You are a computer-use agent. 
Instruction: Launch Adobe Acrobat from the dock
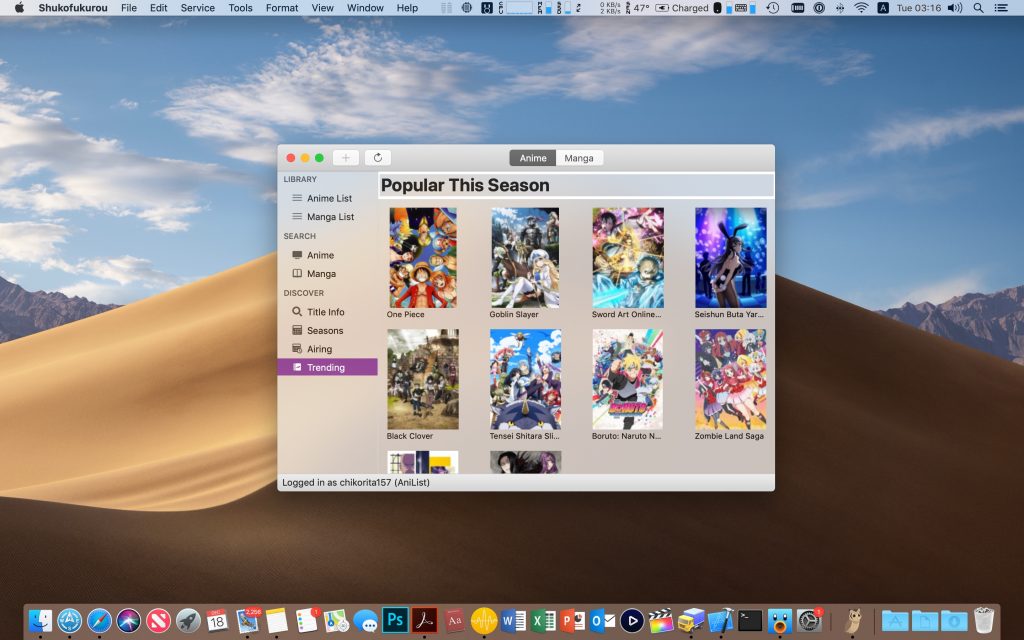(x=424, y=620)
